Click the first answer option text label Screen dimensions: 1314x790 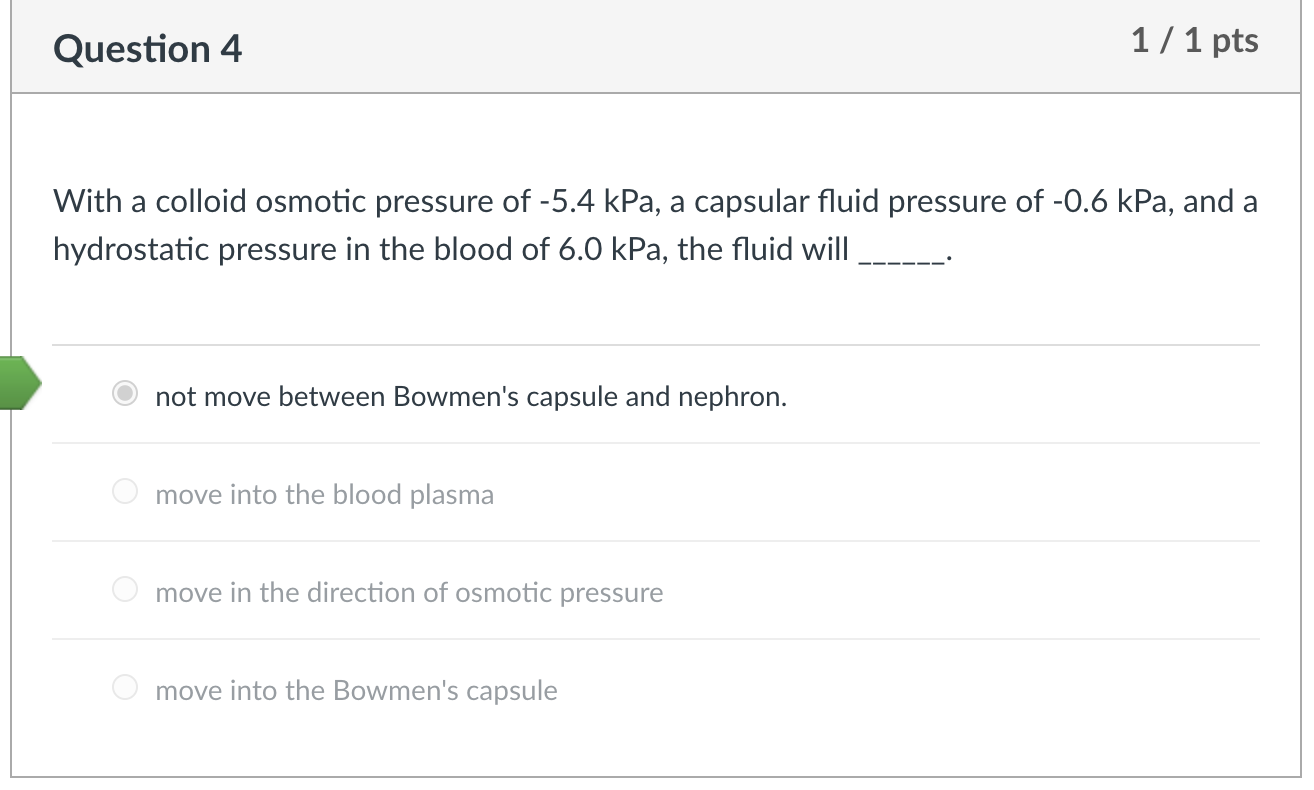click(x=470, y=396)
